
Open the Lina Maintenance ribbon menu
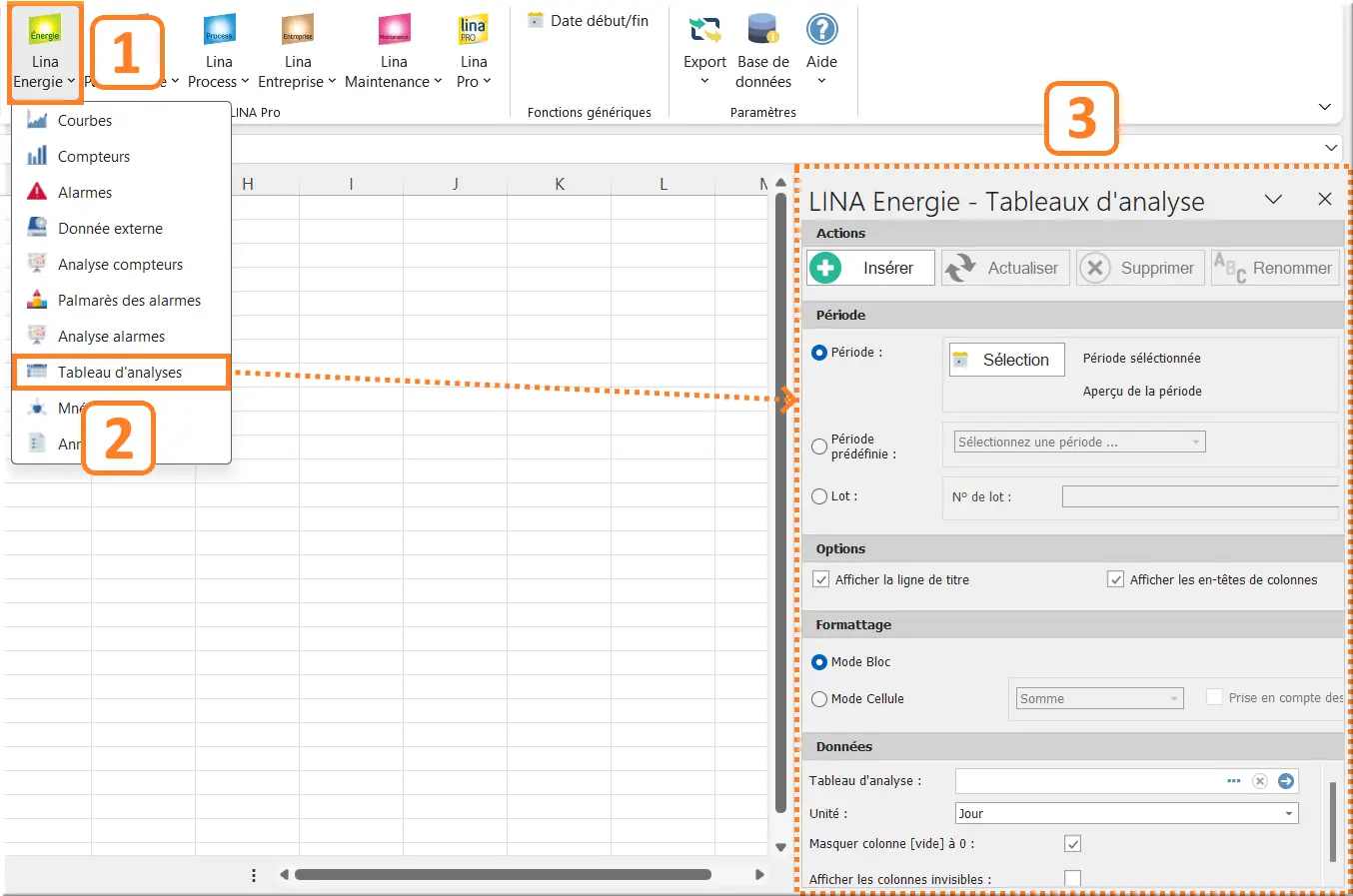coord(394,53)
